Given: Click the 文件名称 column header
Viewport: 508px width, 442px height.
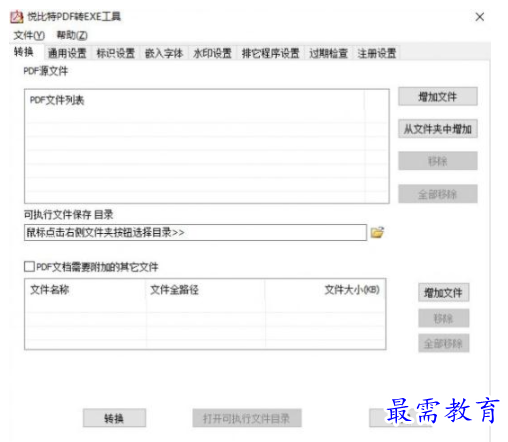Looking at the screenshot, I should coord(86,289).
